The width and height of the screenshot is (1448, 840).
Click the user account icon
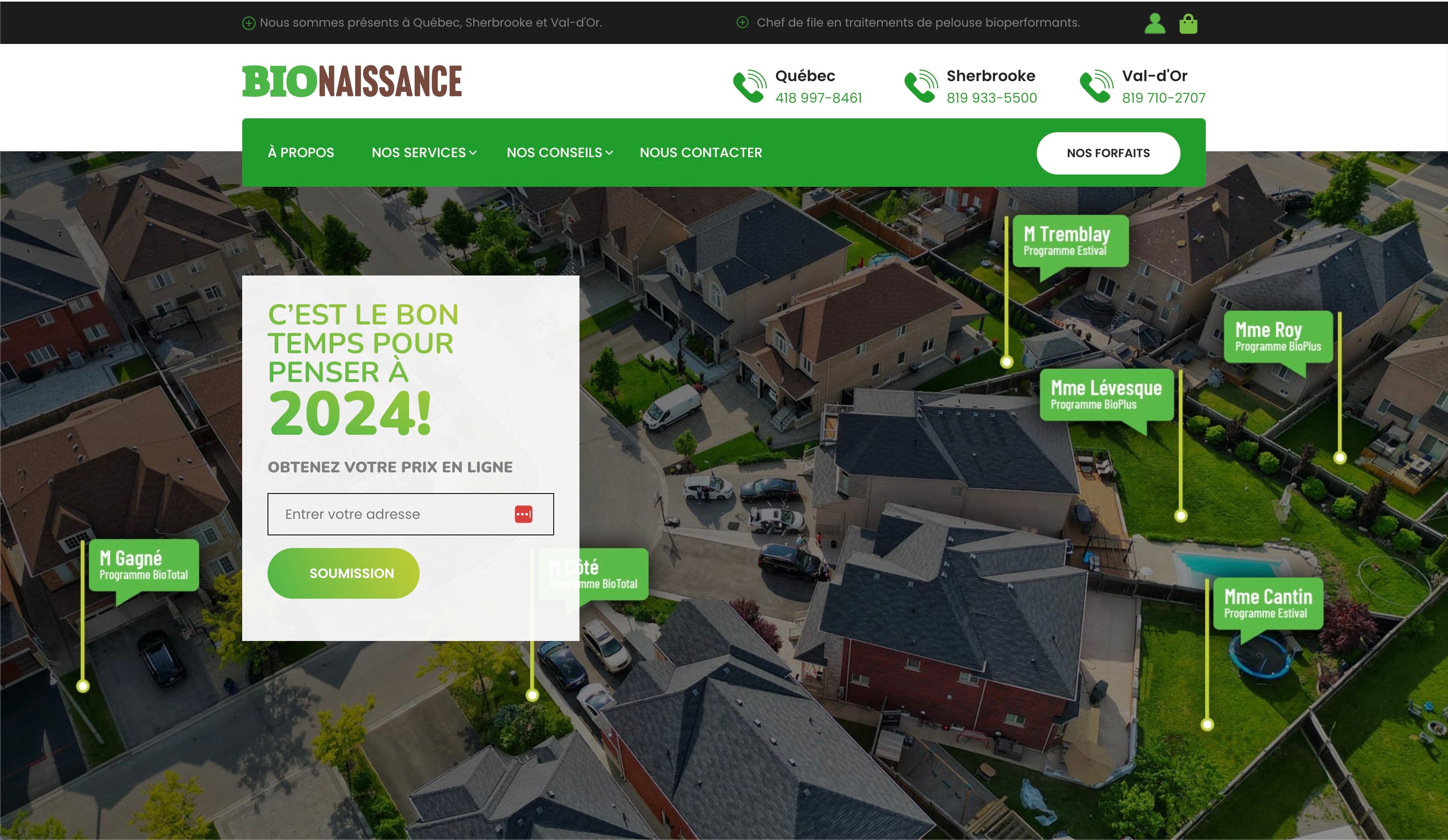[1154, 24]
